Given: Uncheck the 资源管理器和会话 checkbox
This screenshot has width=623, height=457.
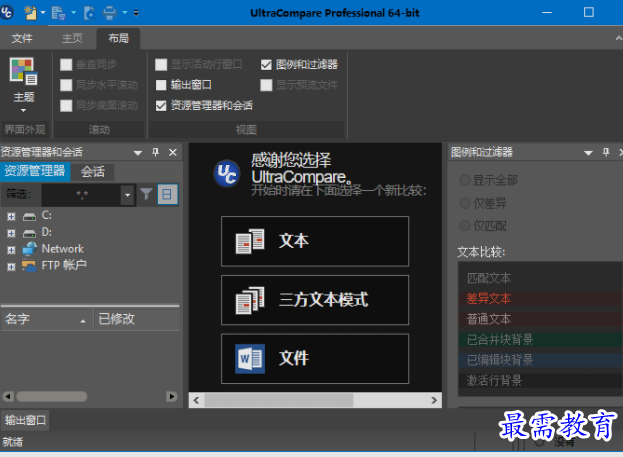Looking at the screenshot, I should tap(161, 106).
